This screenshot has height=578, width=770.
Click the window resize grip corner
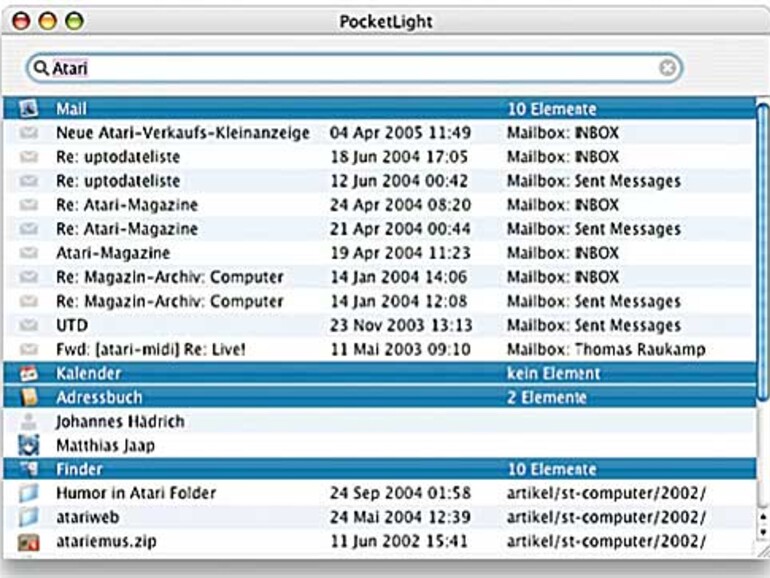[761, 549]
